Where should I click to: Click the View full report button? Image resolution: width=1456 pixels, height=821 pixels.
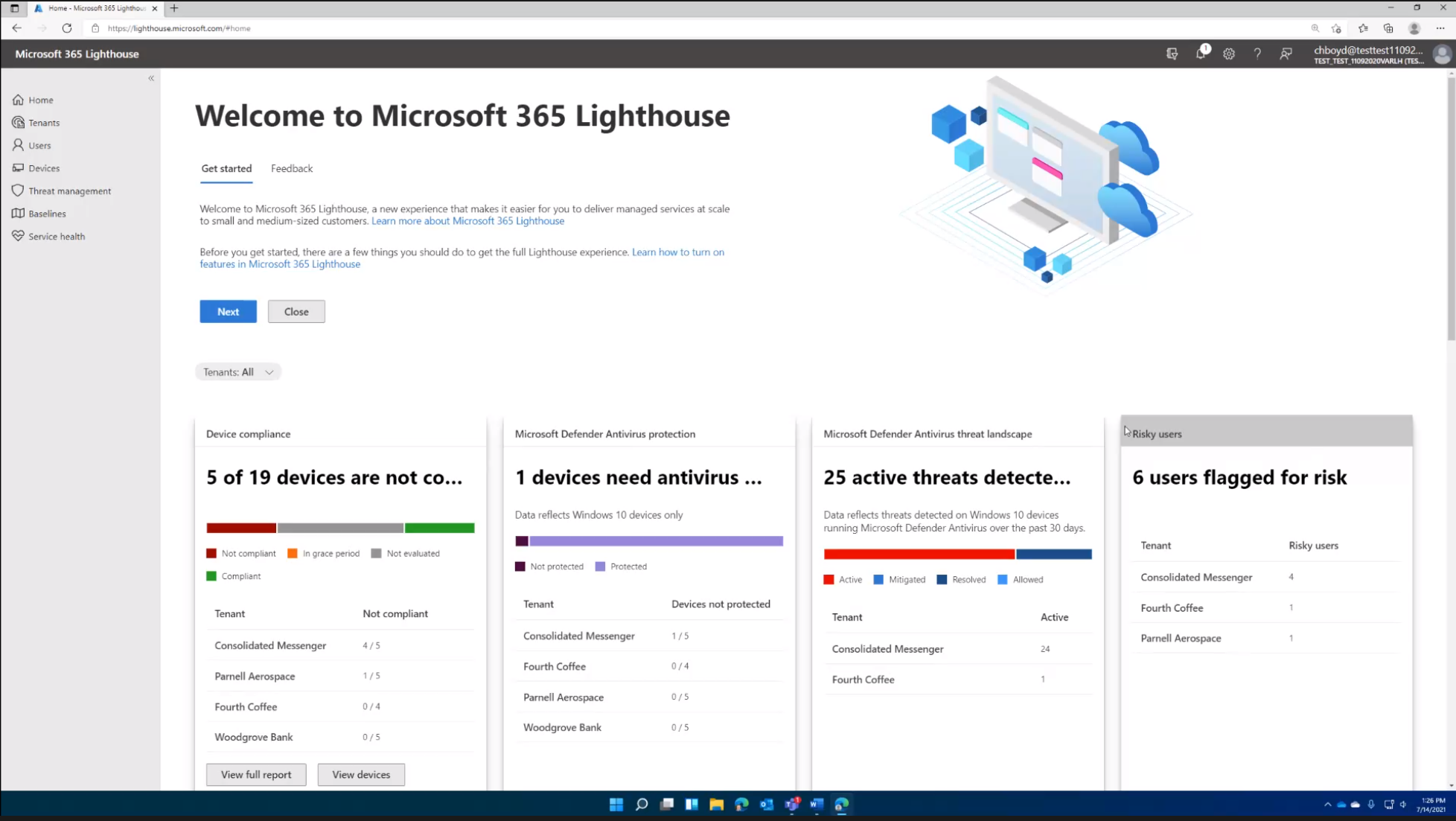(x=256, y=774)
